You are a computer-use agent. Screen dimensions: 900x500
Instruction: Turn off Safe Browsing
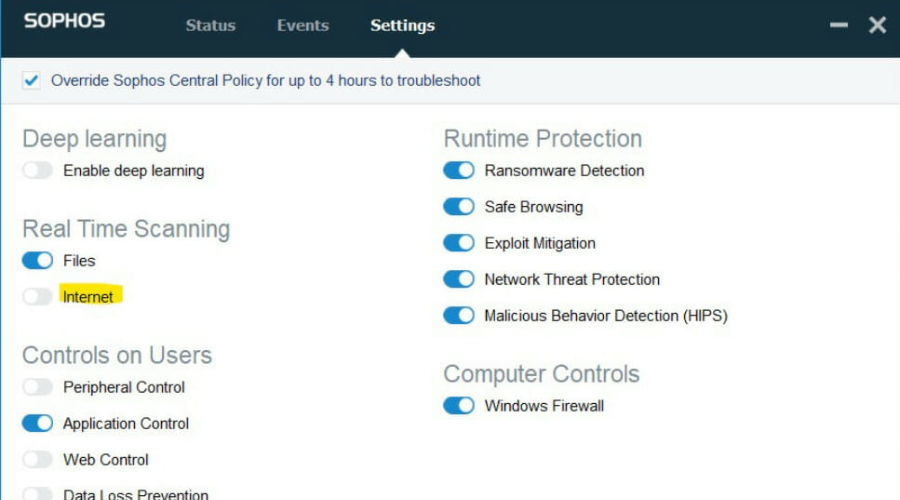[459, 207]
